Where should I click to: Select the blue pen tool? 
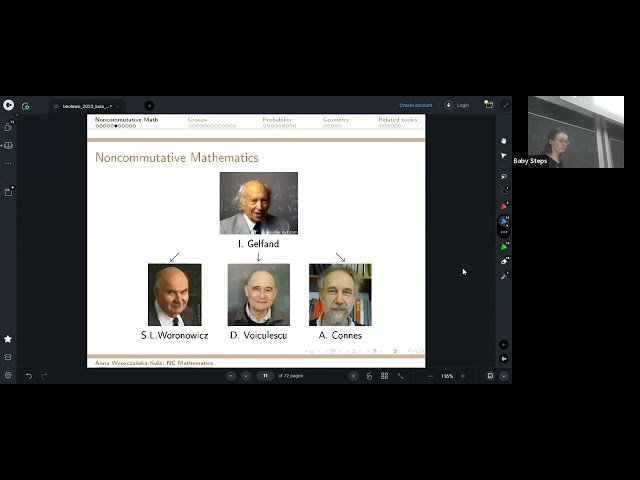tap(504, 221)
